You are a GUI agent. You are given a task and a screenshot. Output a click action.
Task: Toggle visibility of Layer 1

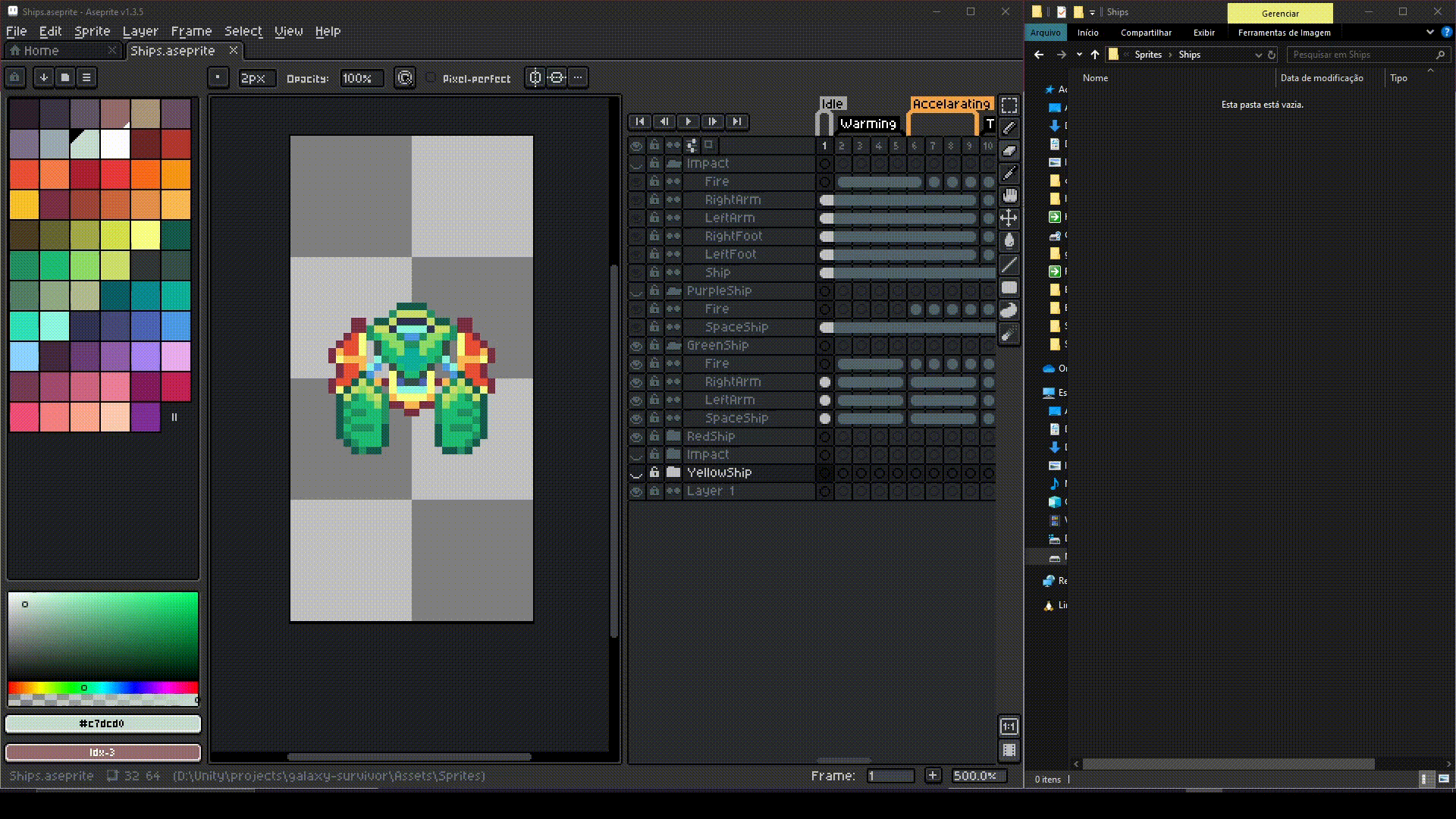coord(637,491)
